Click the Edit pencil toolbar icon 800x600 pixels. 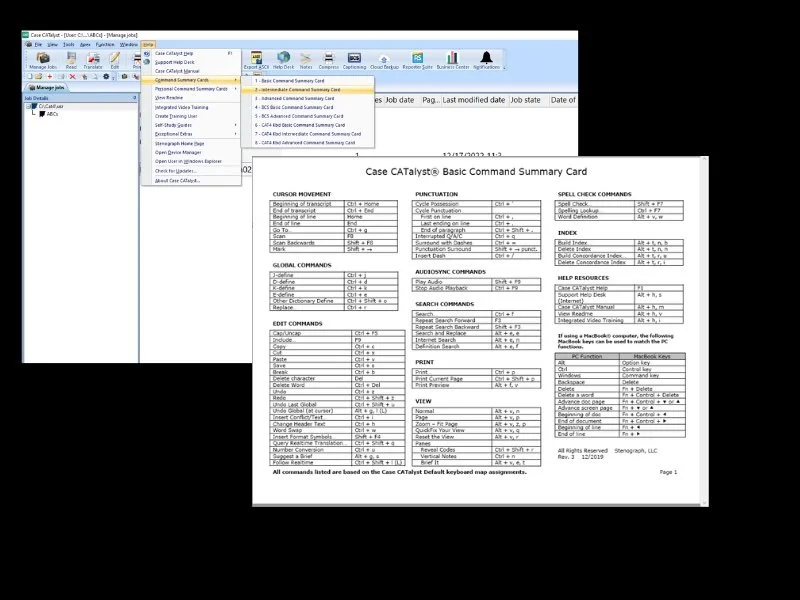(x=115, y=60)
